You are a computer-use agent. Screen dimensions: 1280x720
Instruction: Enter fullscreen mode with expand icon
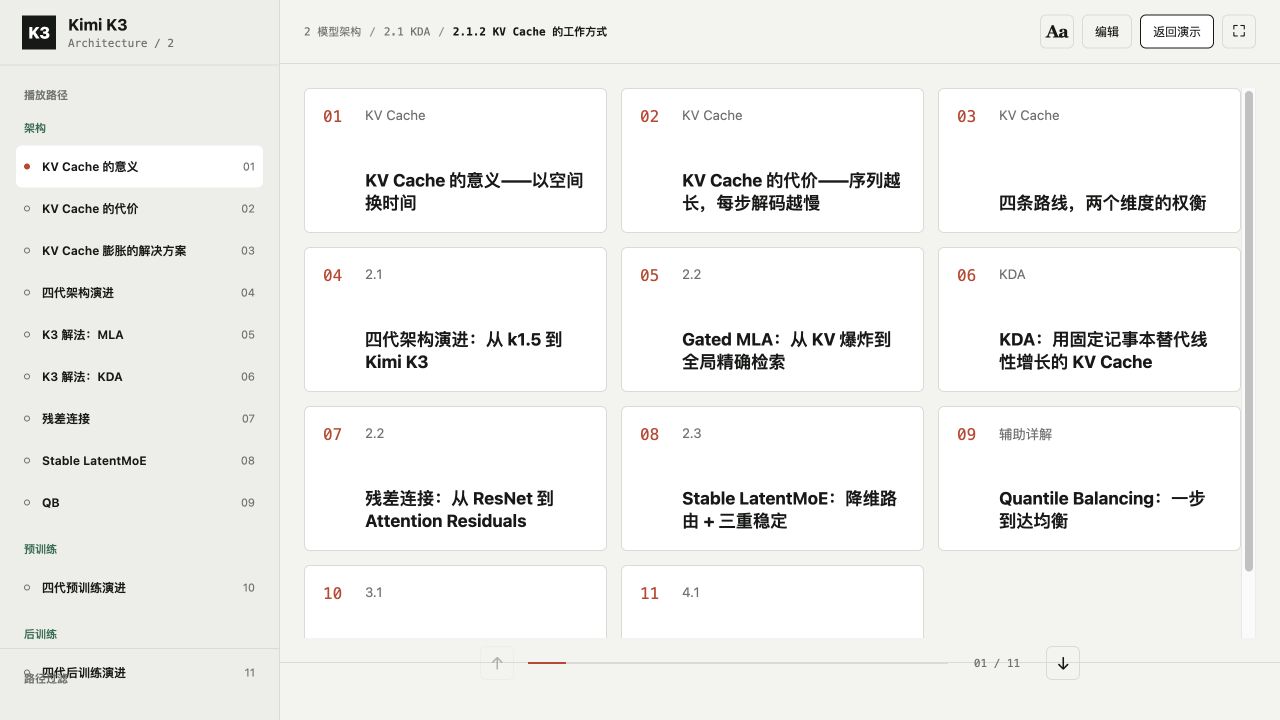(x=1238, y=32)
